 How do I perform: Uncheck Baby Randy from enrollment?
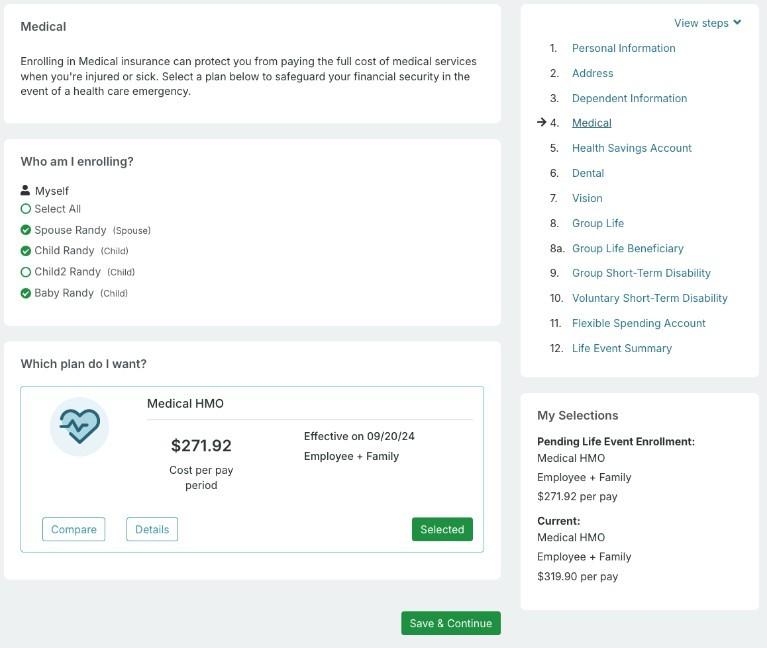coord(26,293)
